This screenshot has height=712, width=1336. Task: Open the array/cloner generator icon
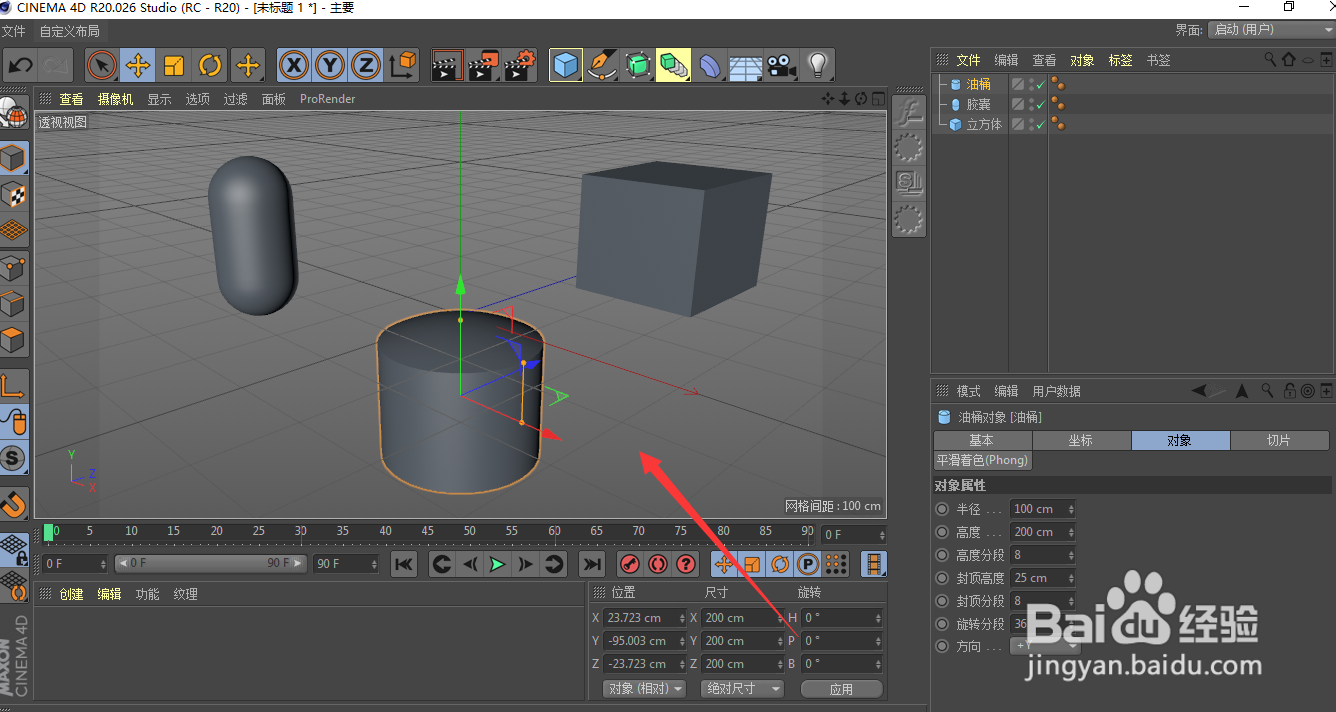[x=674, y=67]
